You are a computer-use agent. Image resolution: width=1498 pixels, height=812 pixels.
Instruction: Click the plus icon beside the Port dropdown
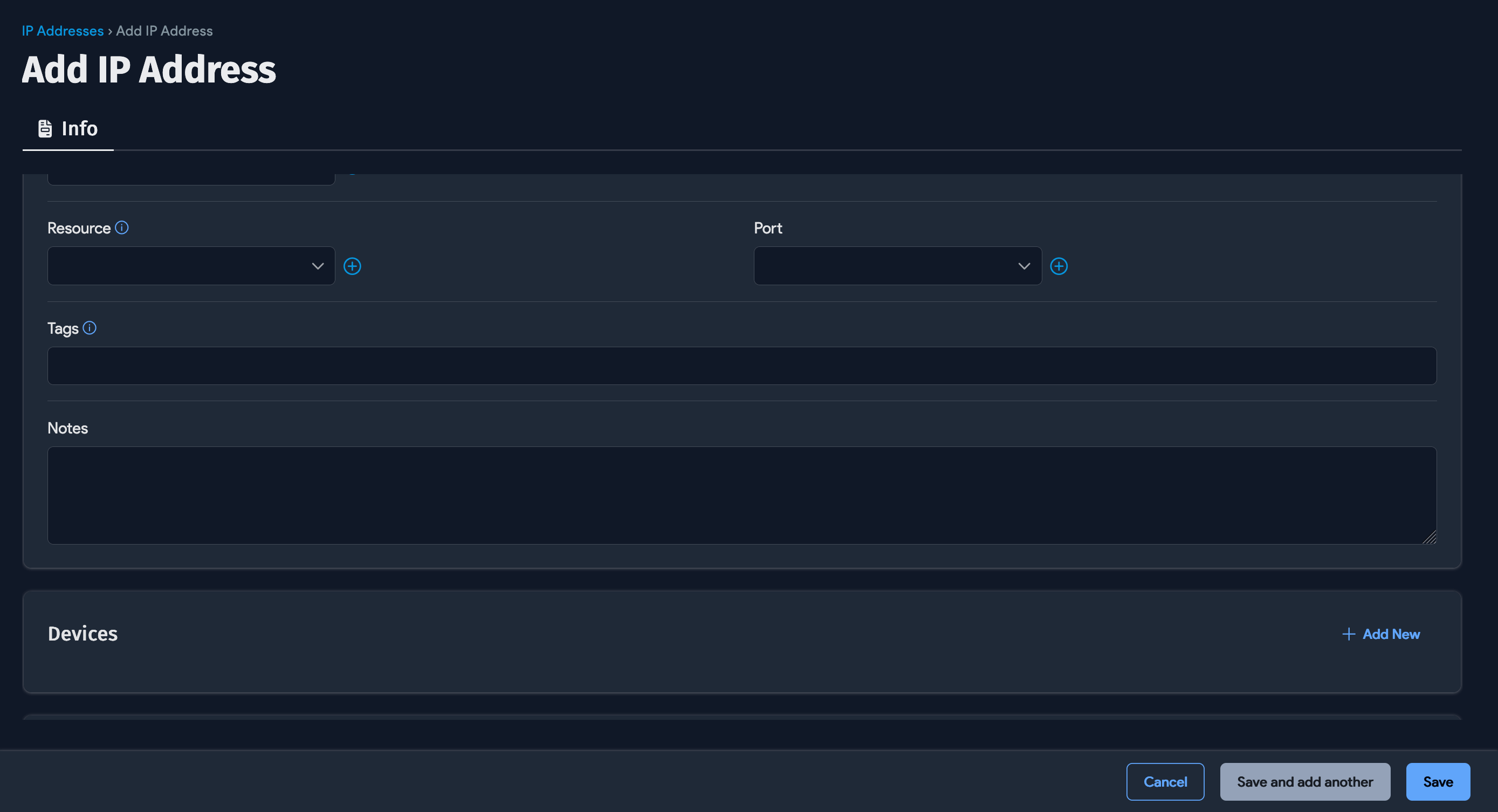(1059, 266)
